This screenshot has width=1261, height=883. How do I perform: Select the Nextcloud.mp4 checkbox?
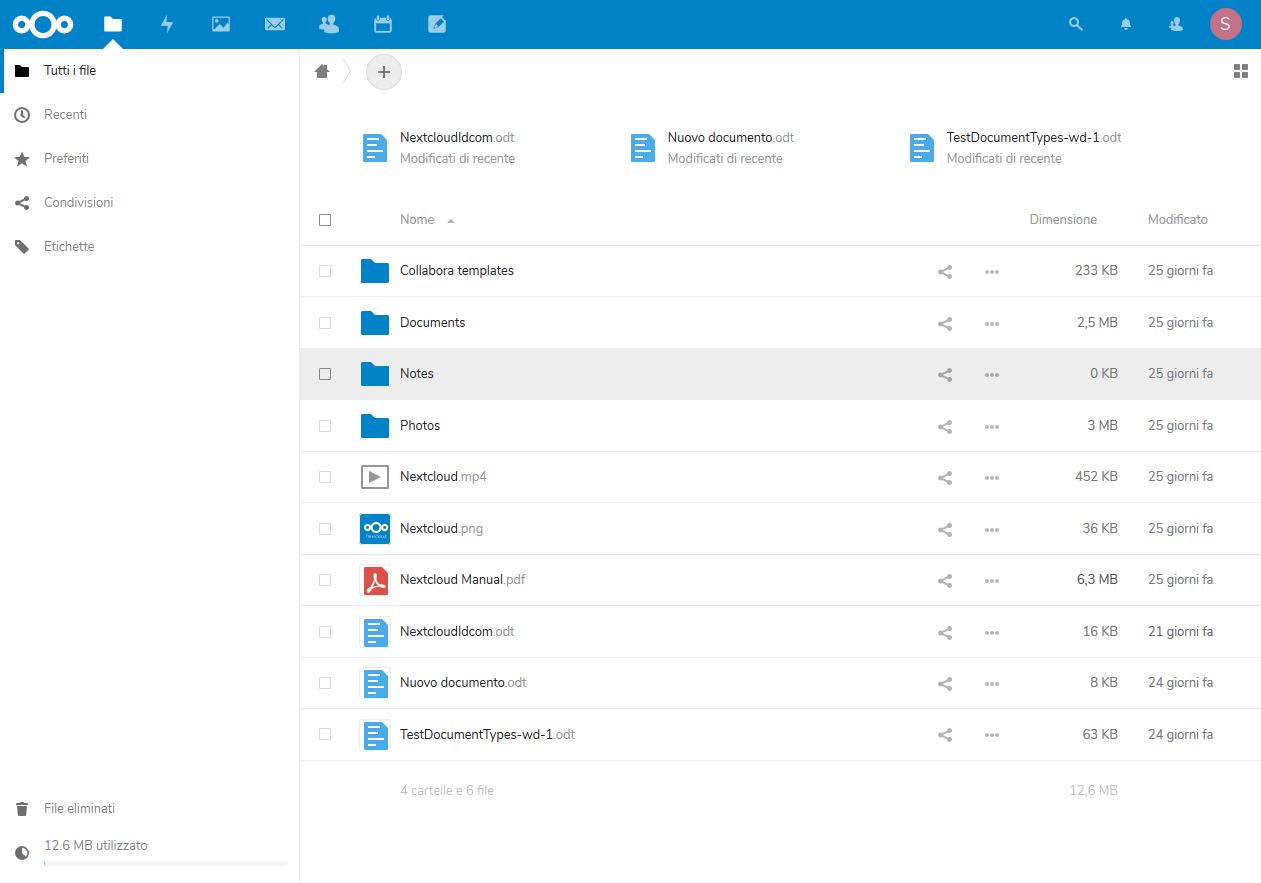click(325, 477)
